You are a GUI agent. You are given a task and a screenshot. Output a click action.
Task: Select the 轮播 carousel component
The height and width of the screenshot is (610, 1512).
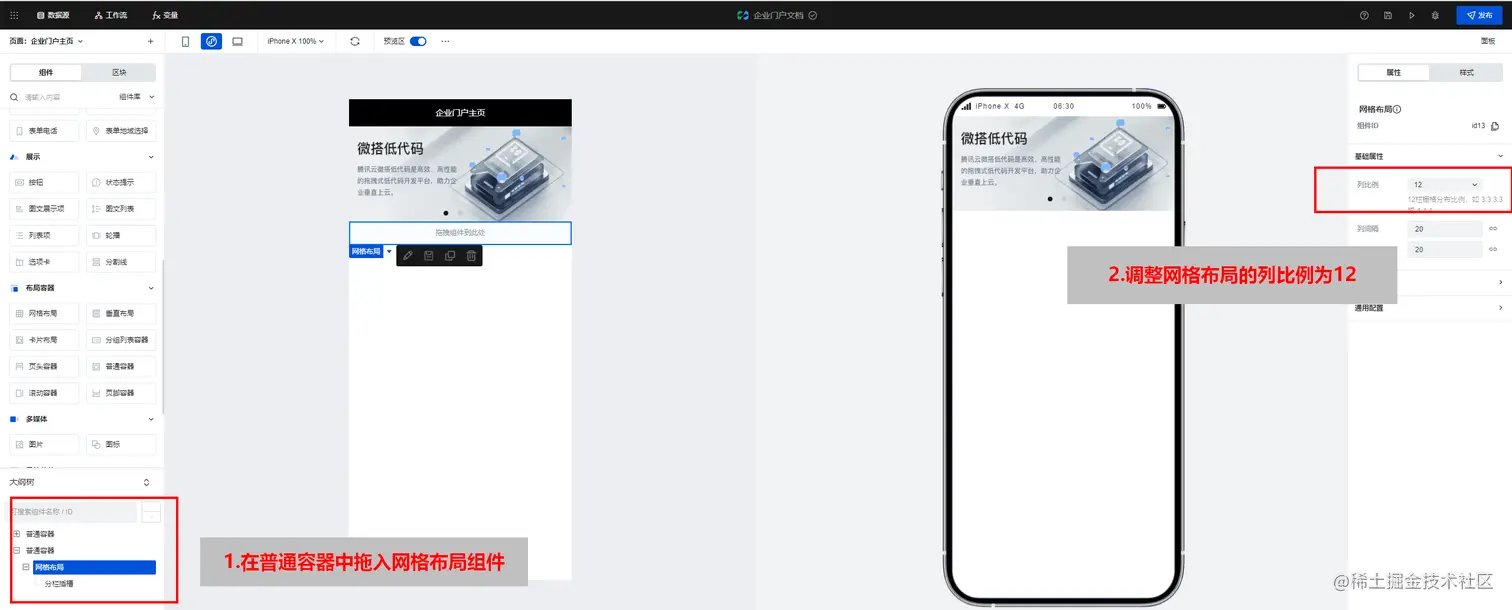click(x=121, y=236)
